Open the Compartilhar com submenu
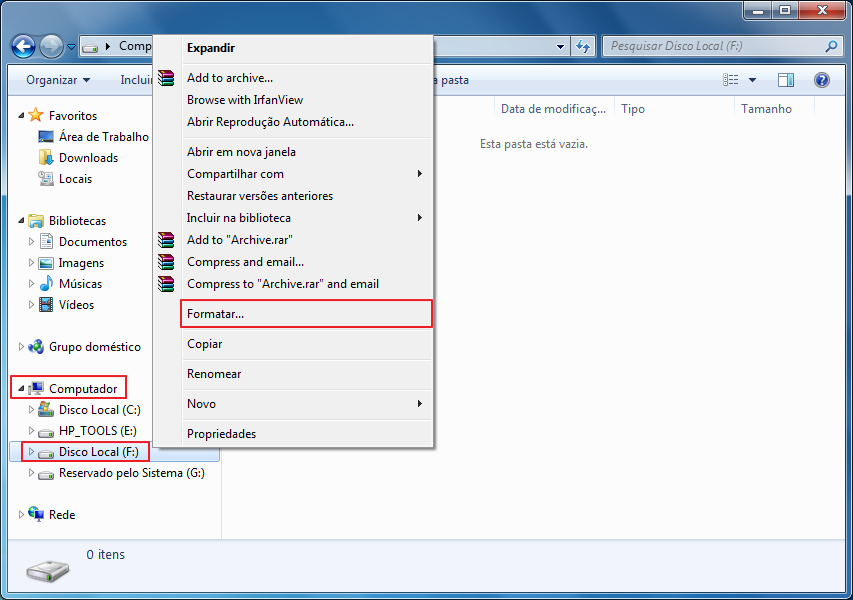The width and height of the screenshot is (853, 600). pos(235,174)
